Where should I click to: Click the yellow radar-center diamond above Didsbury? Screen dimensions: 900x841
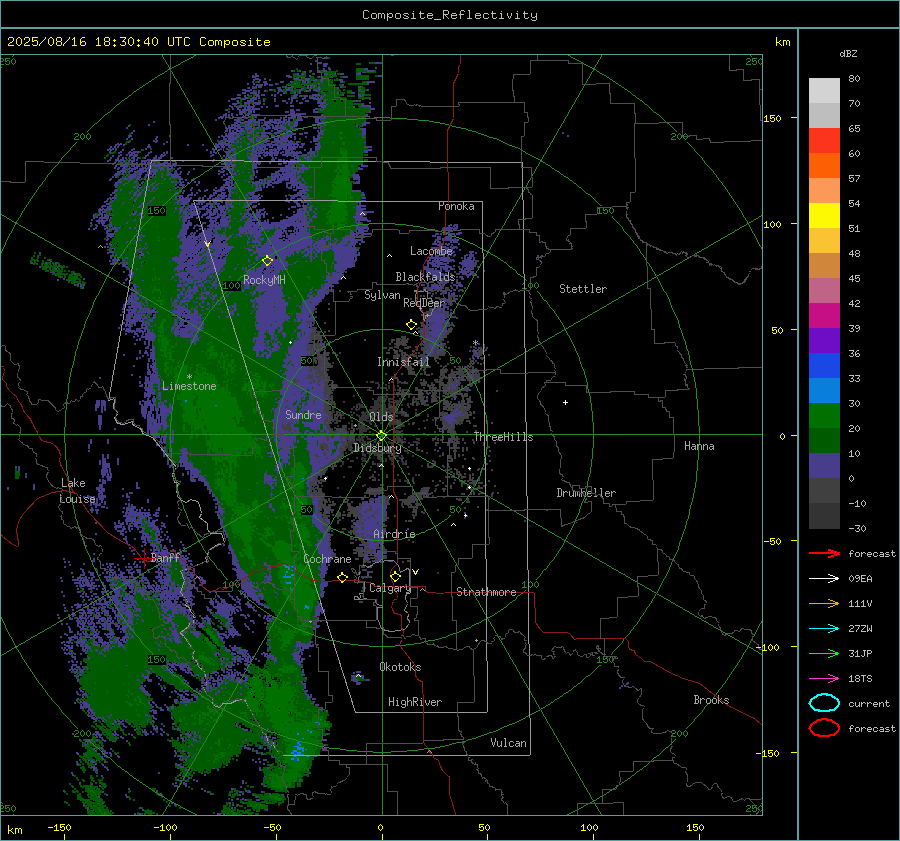(x=381, y=436)
